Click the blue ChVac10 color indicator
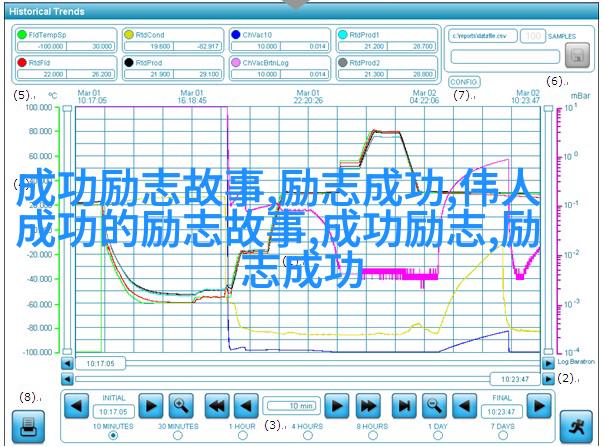Image resolution: width=604 pixels, height=447 pixels. click(236, 35)
